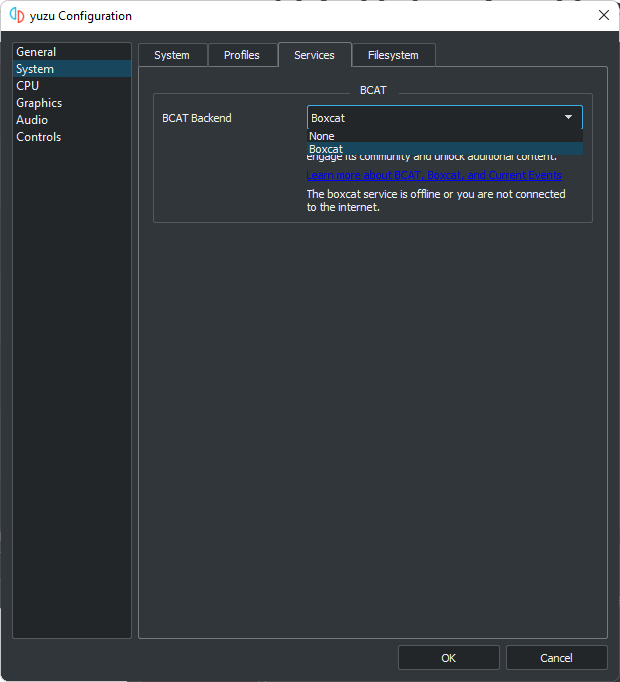
Task: Choose None from the backend list
Action: (x=445, y=136)
